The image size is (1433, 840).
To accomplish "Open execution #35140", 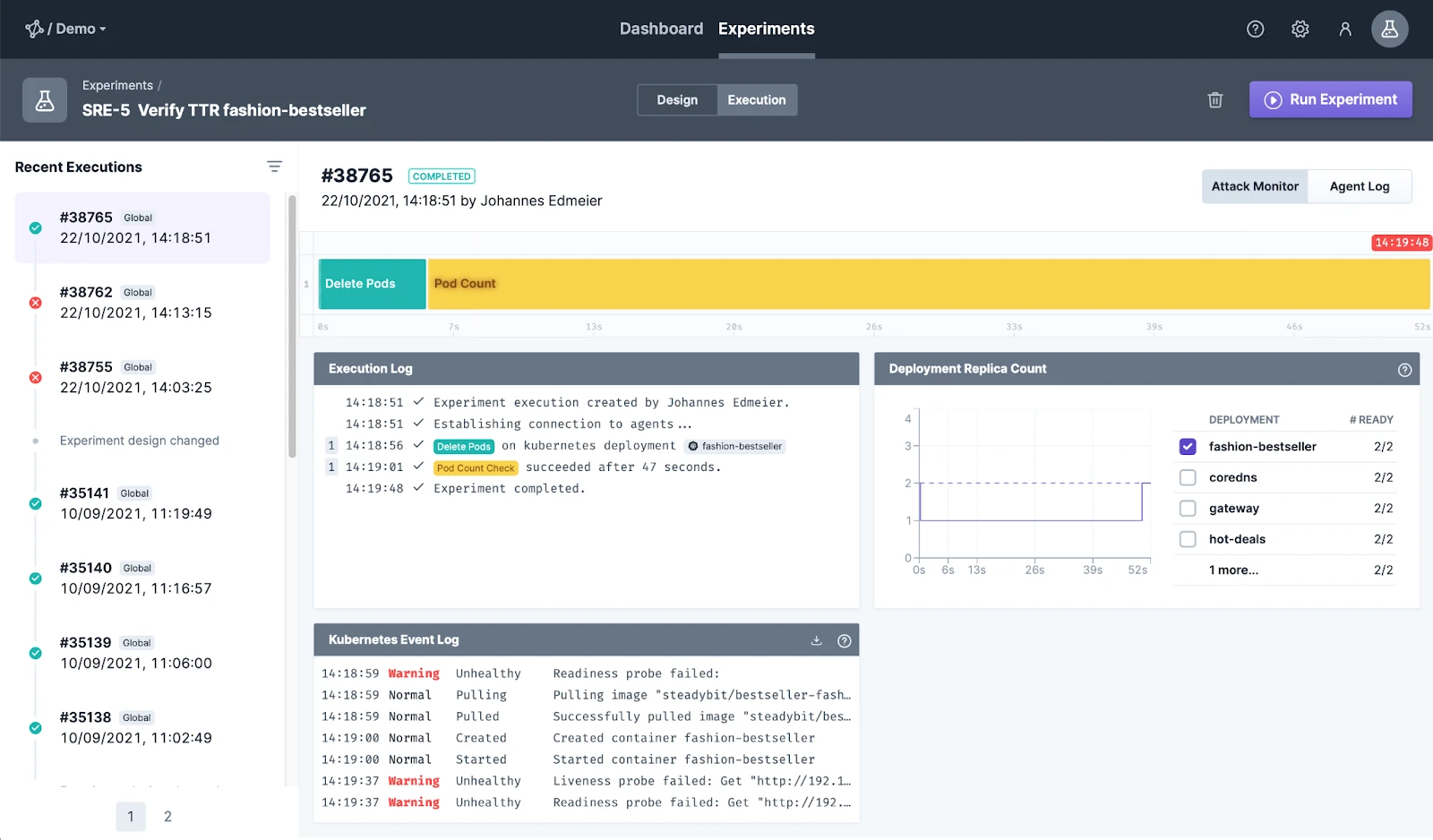I will click(142, 579).
